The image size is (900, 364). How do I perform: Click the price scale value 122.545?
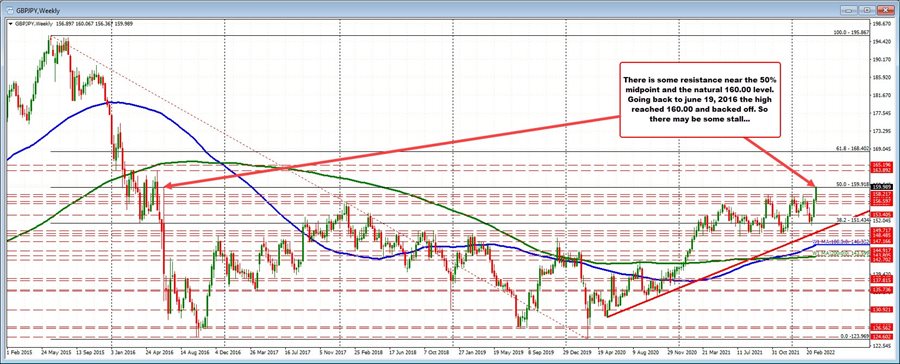pos(883,345)
